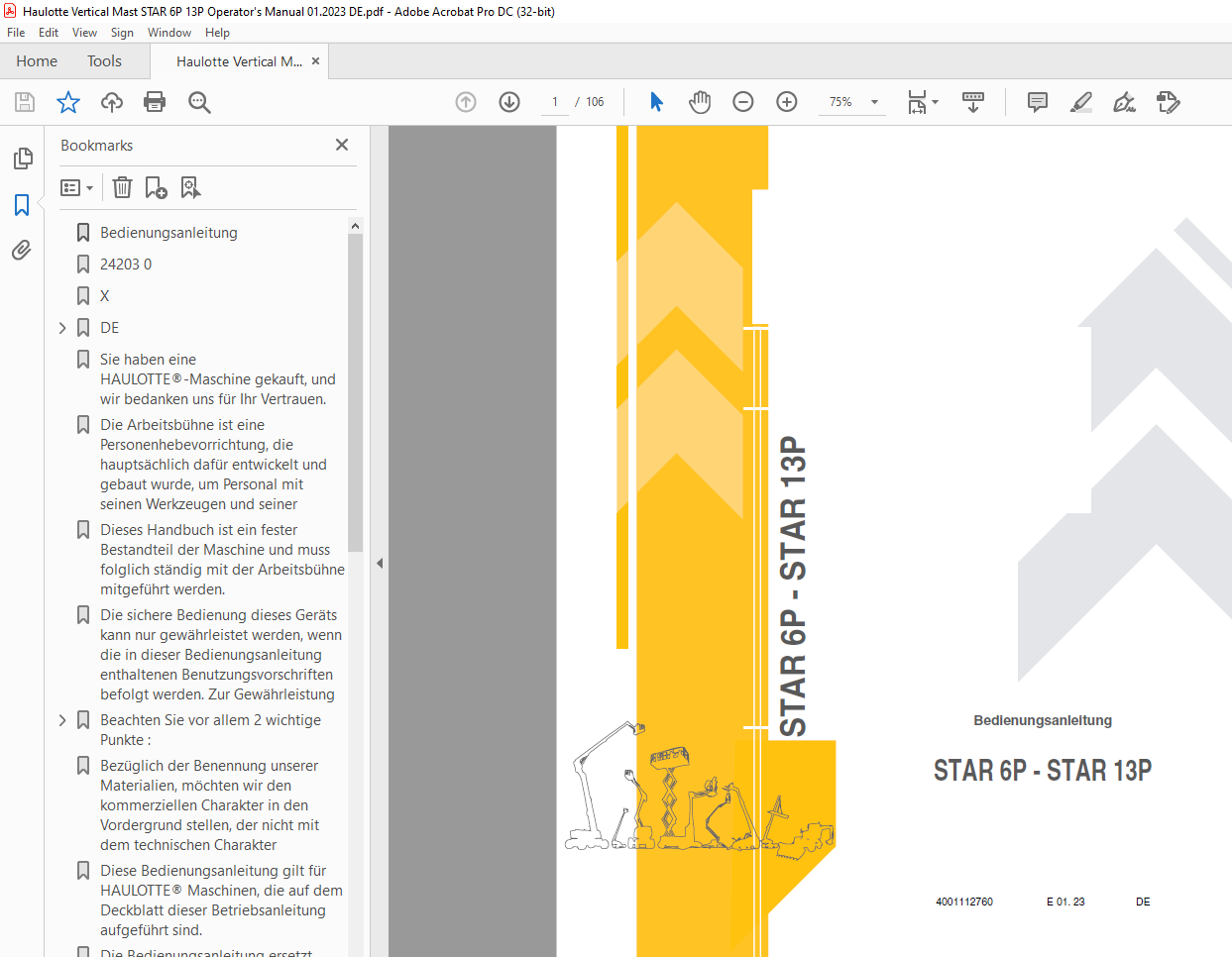Go to next page arrow

[x=509, y=102]
